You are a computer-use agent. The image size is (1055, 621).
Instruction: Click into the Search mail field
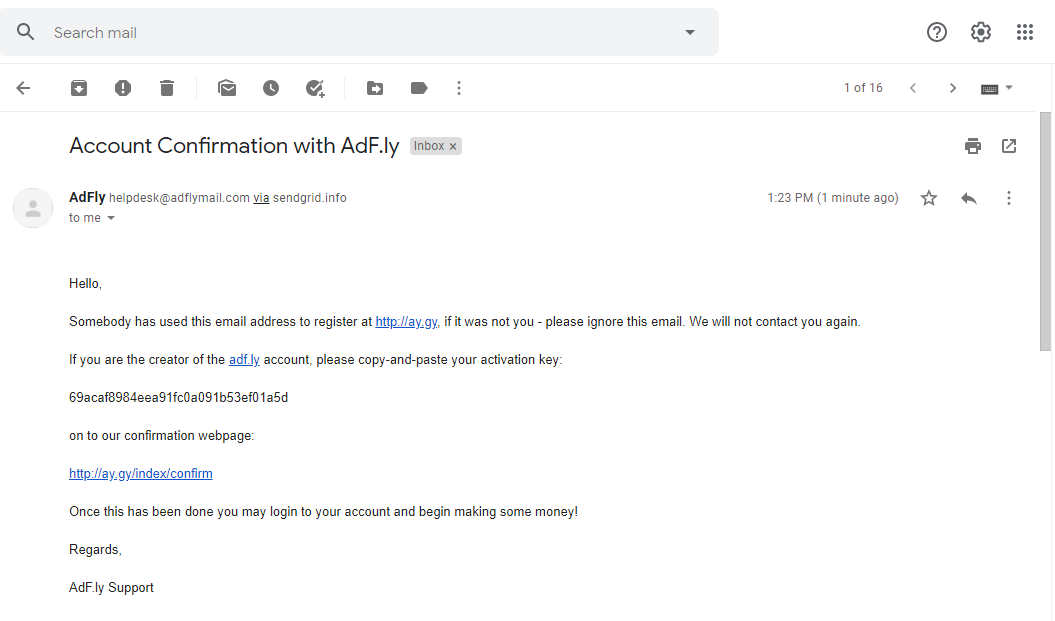(350, 33)
